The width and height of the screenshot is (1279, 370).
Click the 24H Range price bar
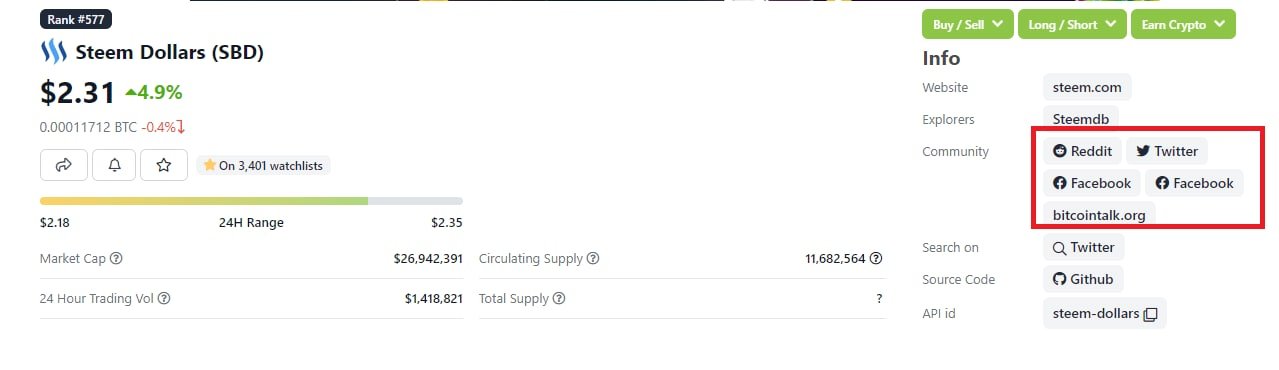(x=251, y=201)
